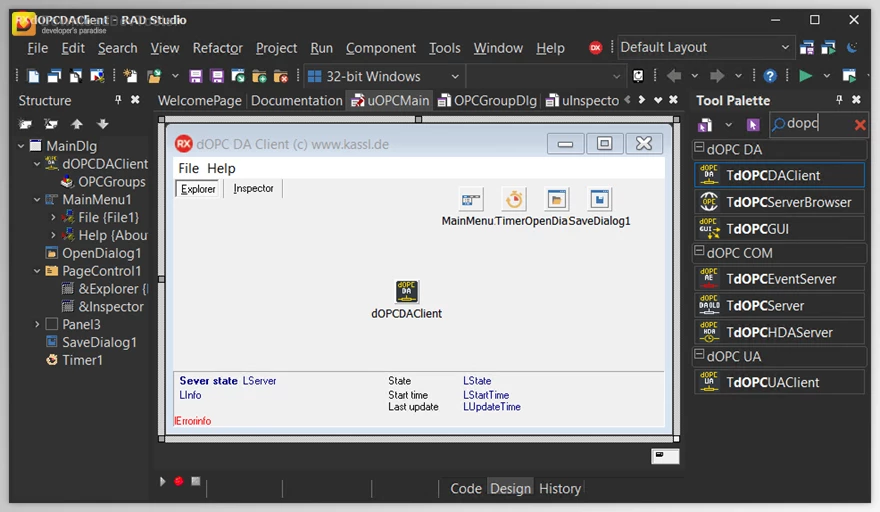Switch to the History view tab
This screenshot has width=880, height=512.
point(560,488)
